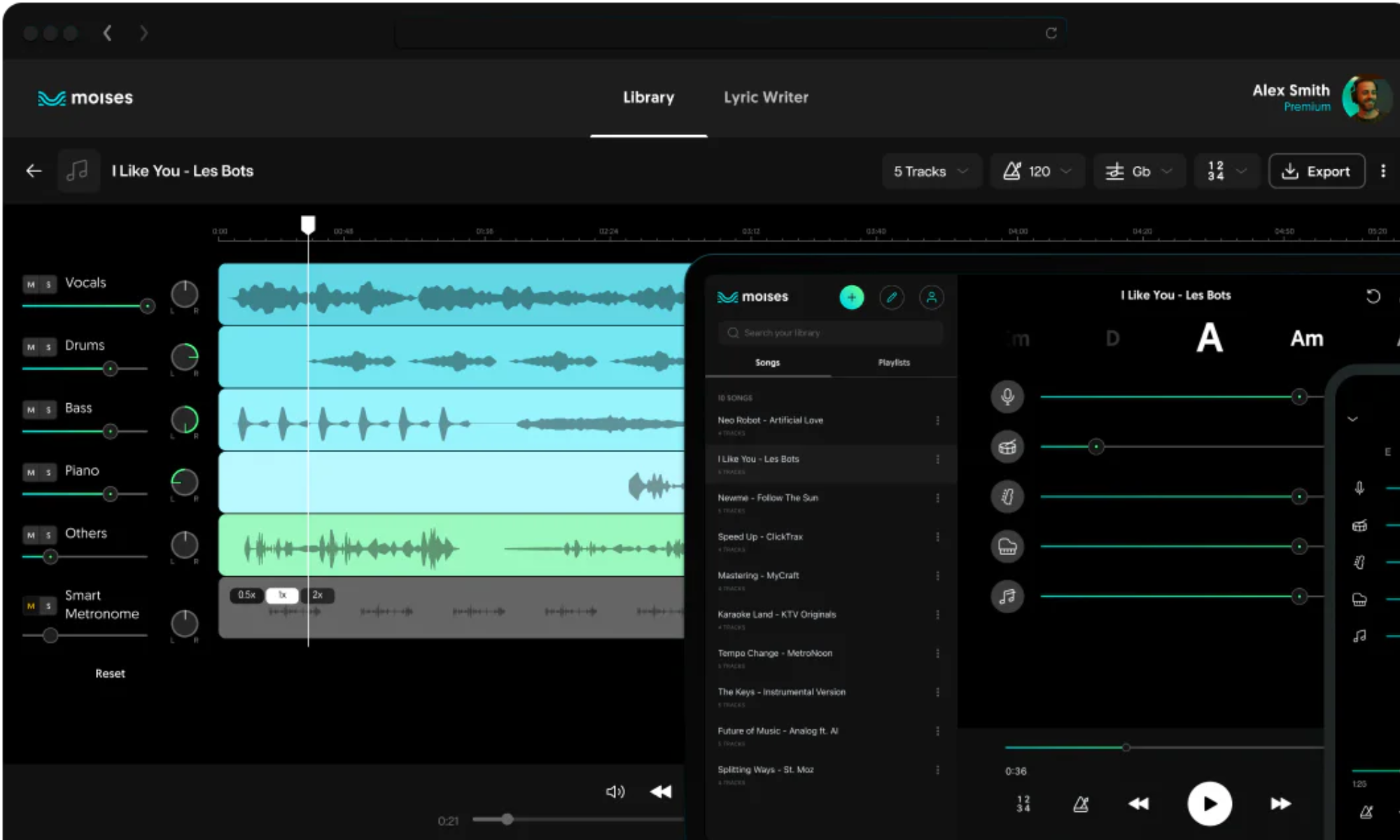Select the Playlists tab in library panel

pyautogui.click(x=894, y=363)
